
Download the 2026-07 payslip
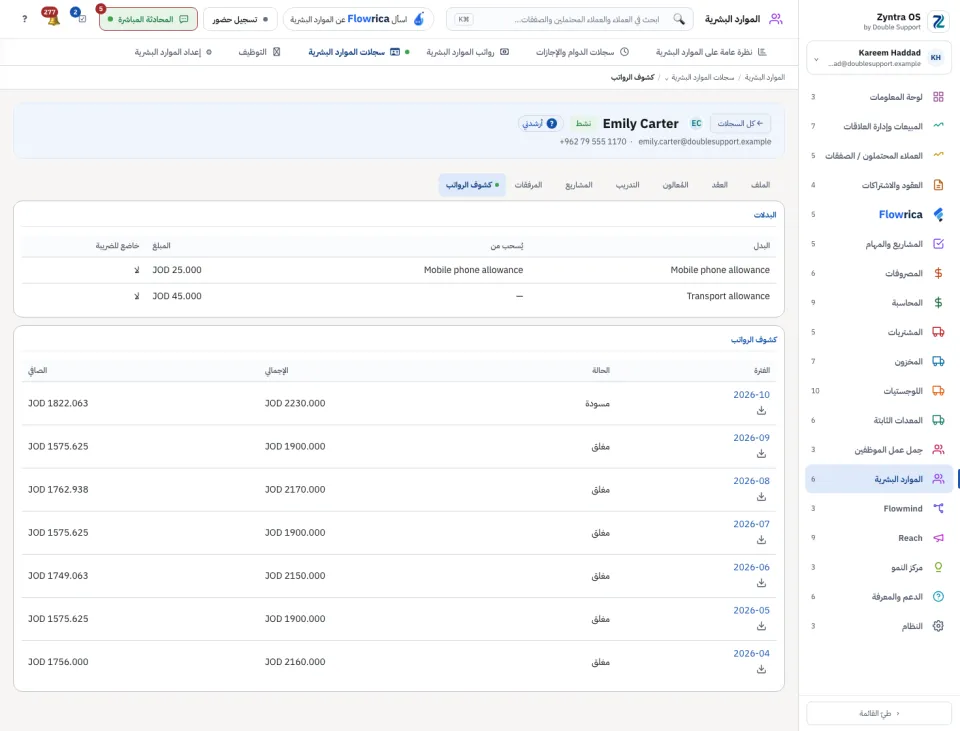(x=761, y=540)
